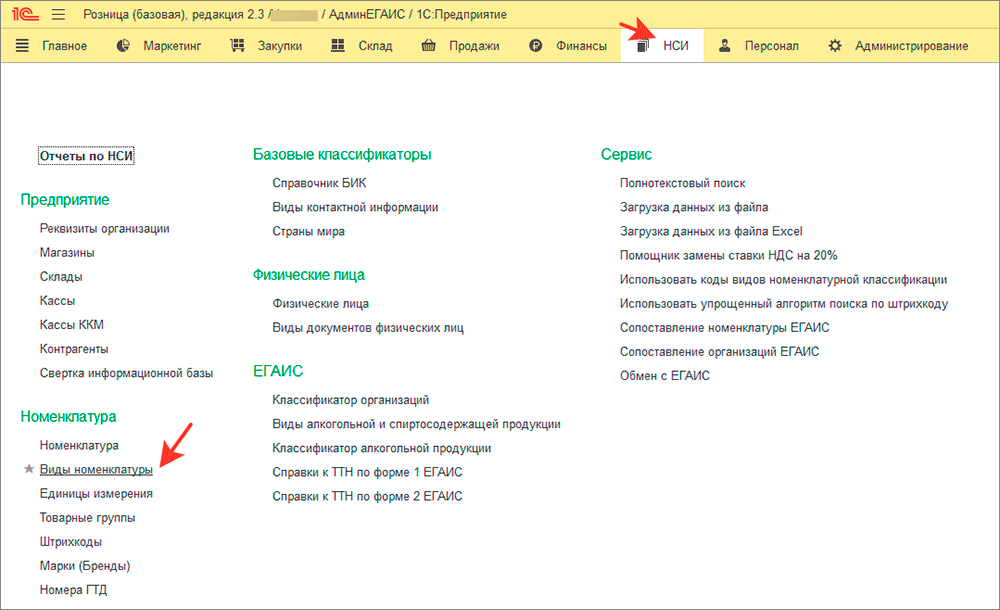Image resolution: width=1000 pixels, height=610 pixels.
Task: Click the Персонал person icon
Action: pyautogui.click(x=724, y=45)
